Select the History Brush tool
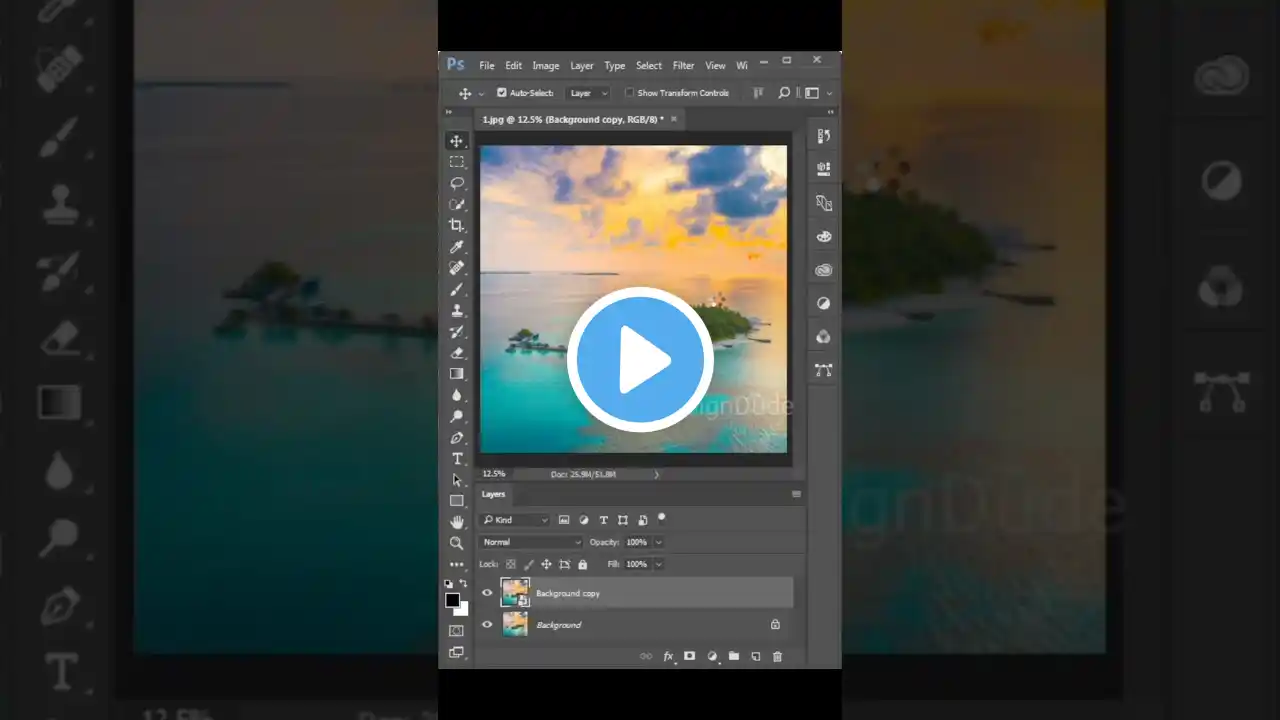Image resolution: width=1280 pixels, height=720 pixels. (457, 331)
